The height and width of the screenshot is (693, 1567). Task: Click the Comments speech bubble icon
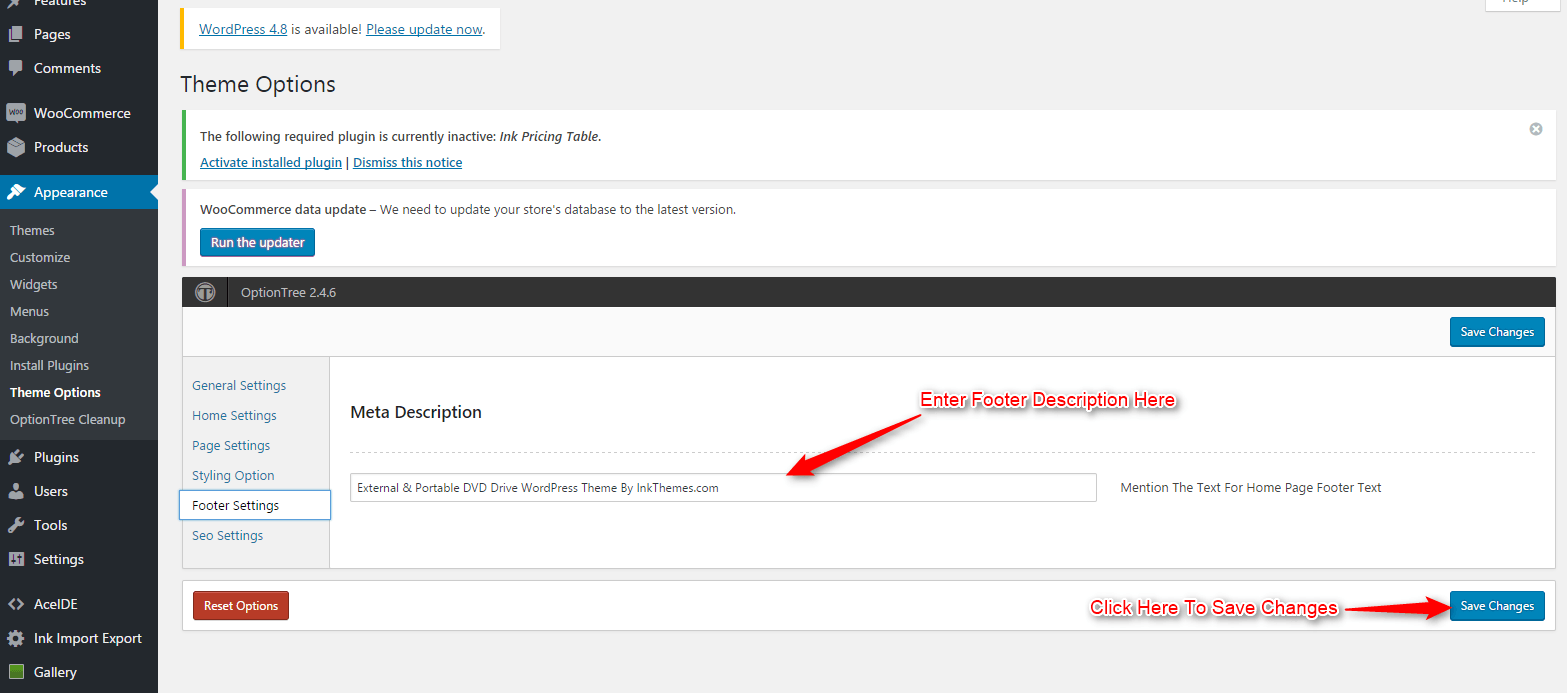pos(15,68)
